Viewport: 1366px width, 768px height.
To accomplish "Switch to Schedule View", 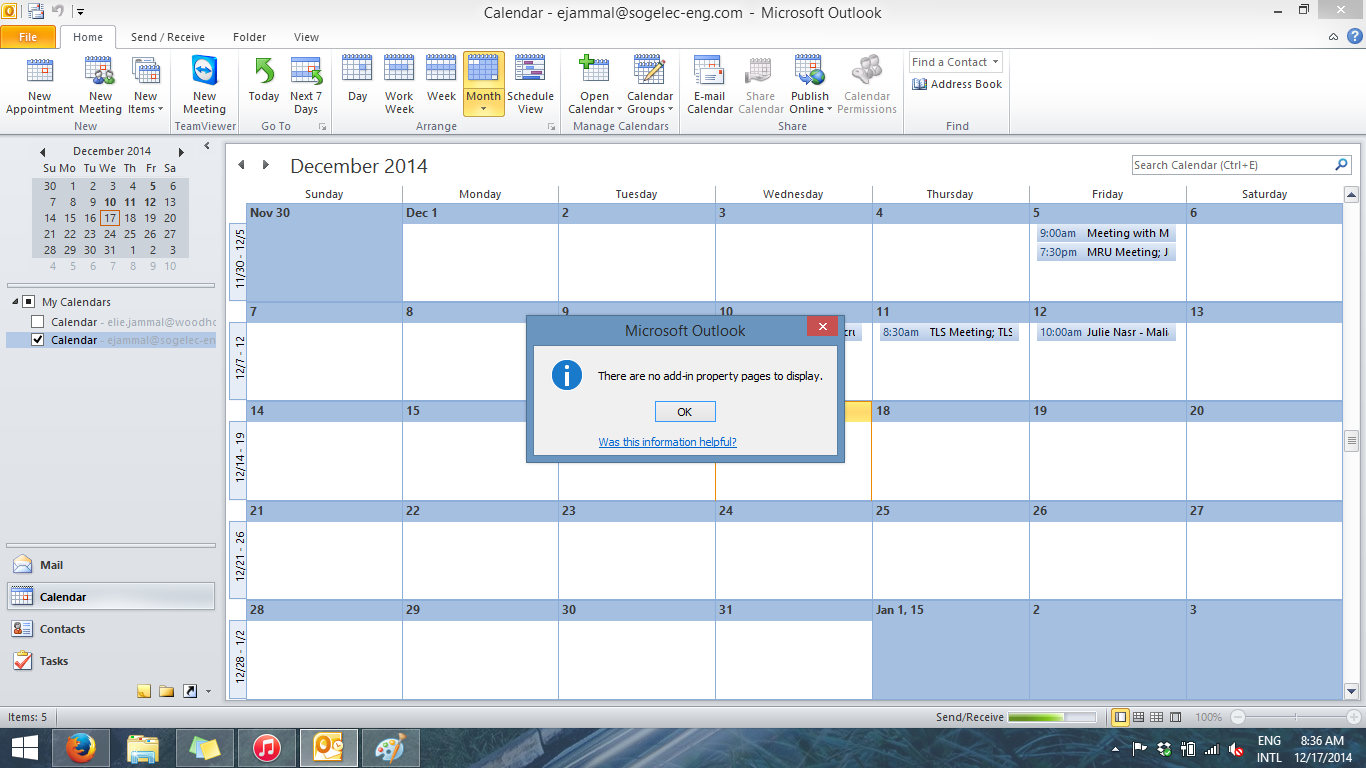I will point(530,86).
